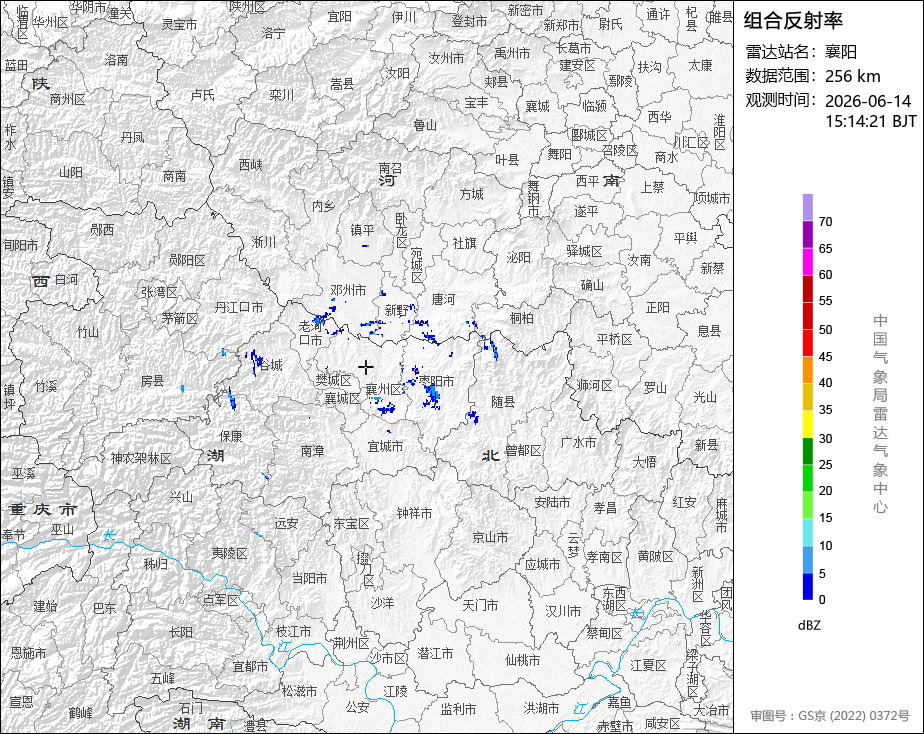The height and width of the screenshot is (734, 924).
Task: Click the legend value 70
Action: 826,221
